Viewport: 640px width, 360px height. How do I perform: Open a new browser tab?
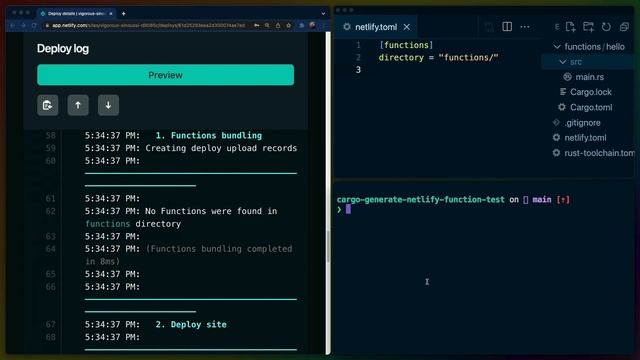tap(124, 13)
